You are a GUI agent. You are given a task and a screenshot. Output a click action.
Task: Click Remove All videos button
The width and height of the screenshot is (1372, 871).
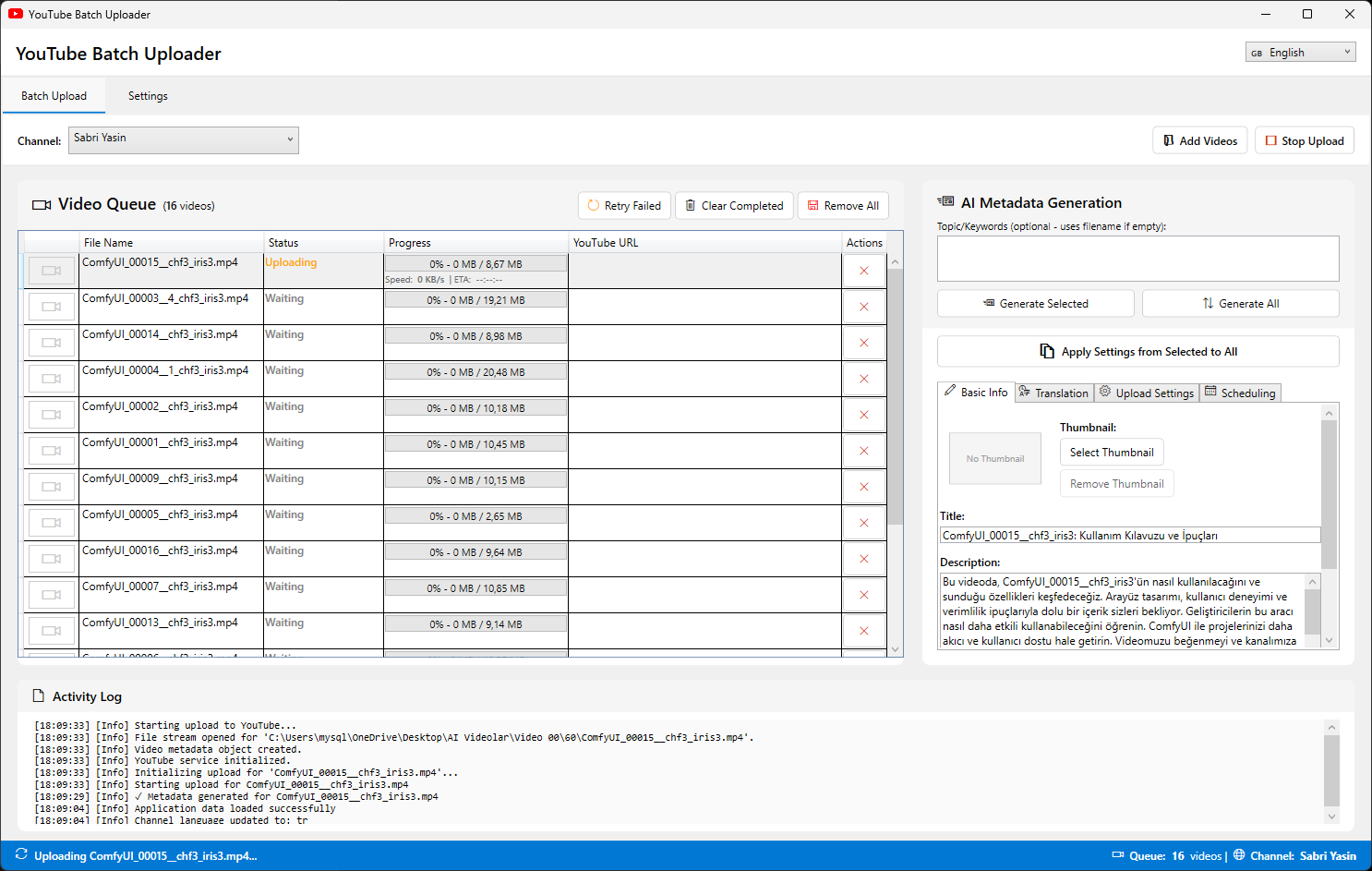tap(843, 206)
